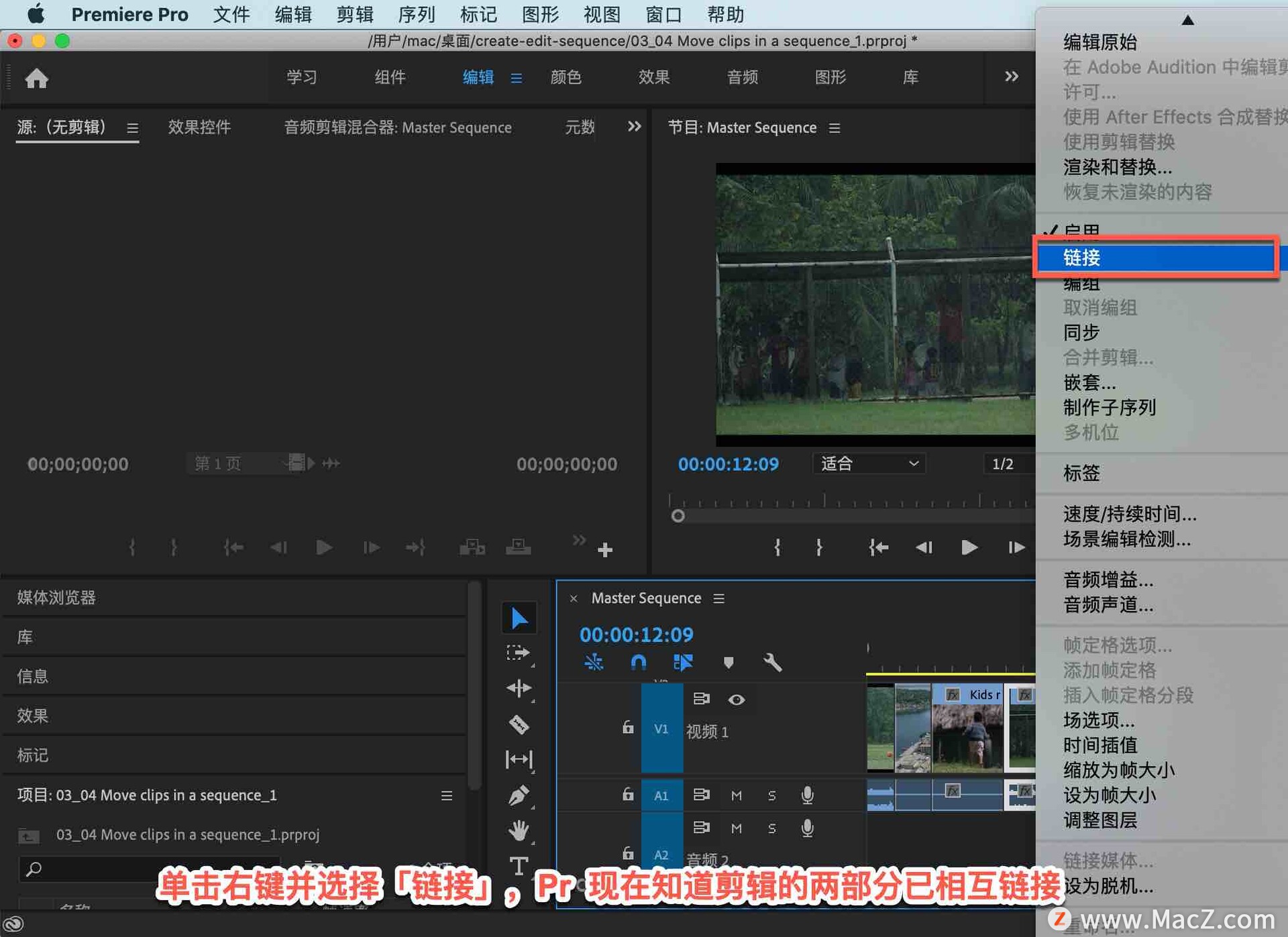
Task: Open the 效果 panel in left list
Action: [32, 716]
